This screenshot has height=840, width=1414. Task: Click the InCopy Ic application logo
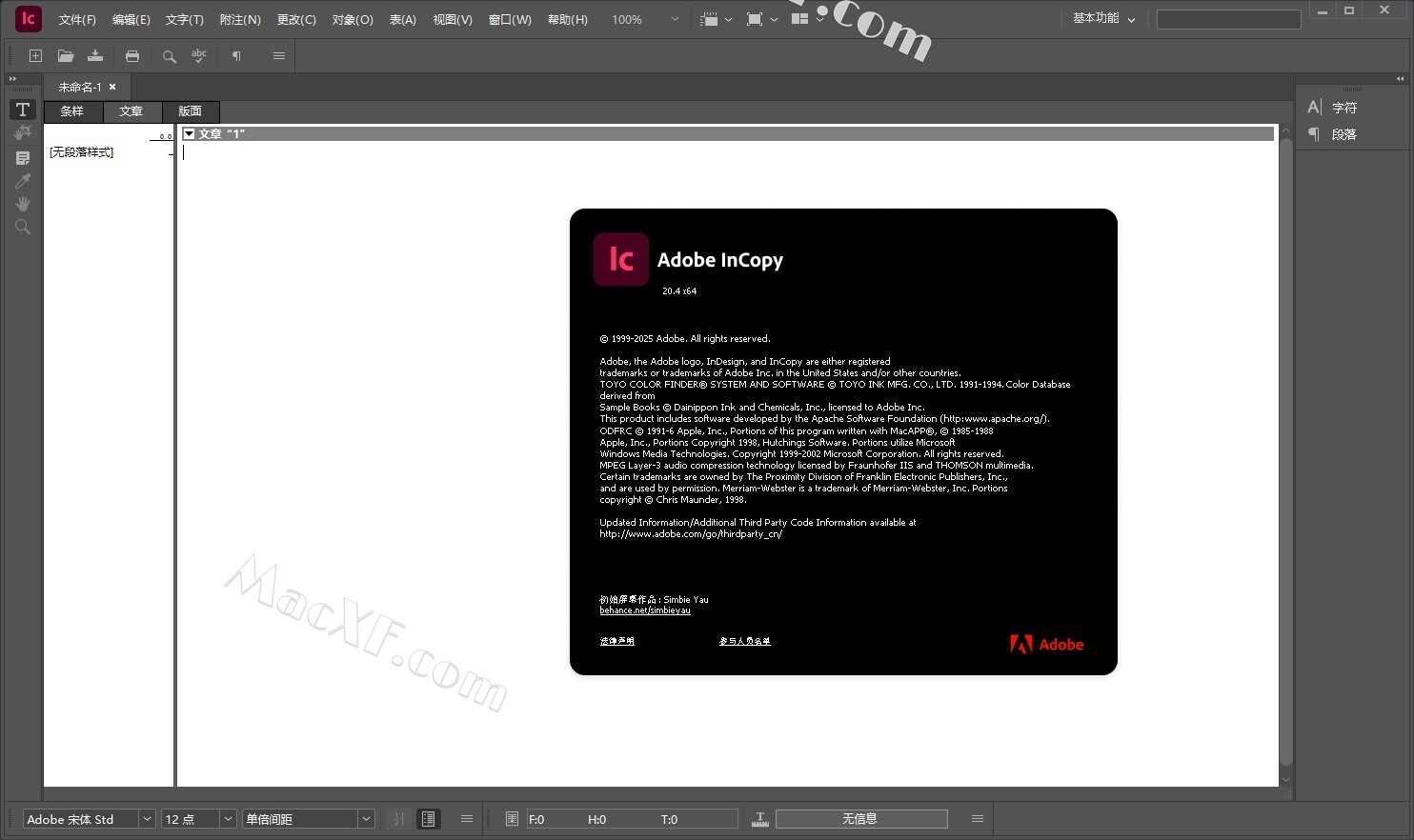29,18
